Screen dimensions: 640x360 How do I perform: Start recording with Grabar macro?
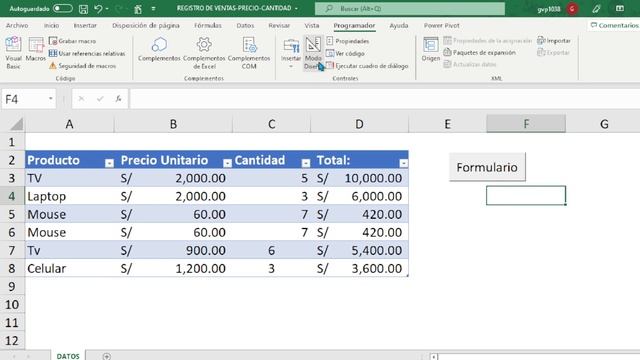tap(72, 41)
